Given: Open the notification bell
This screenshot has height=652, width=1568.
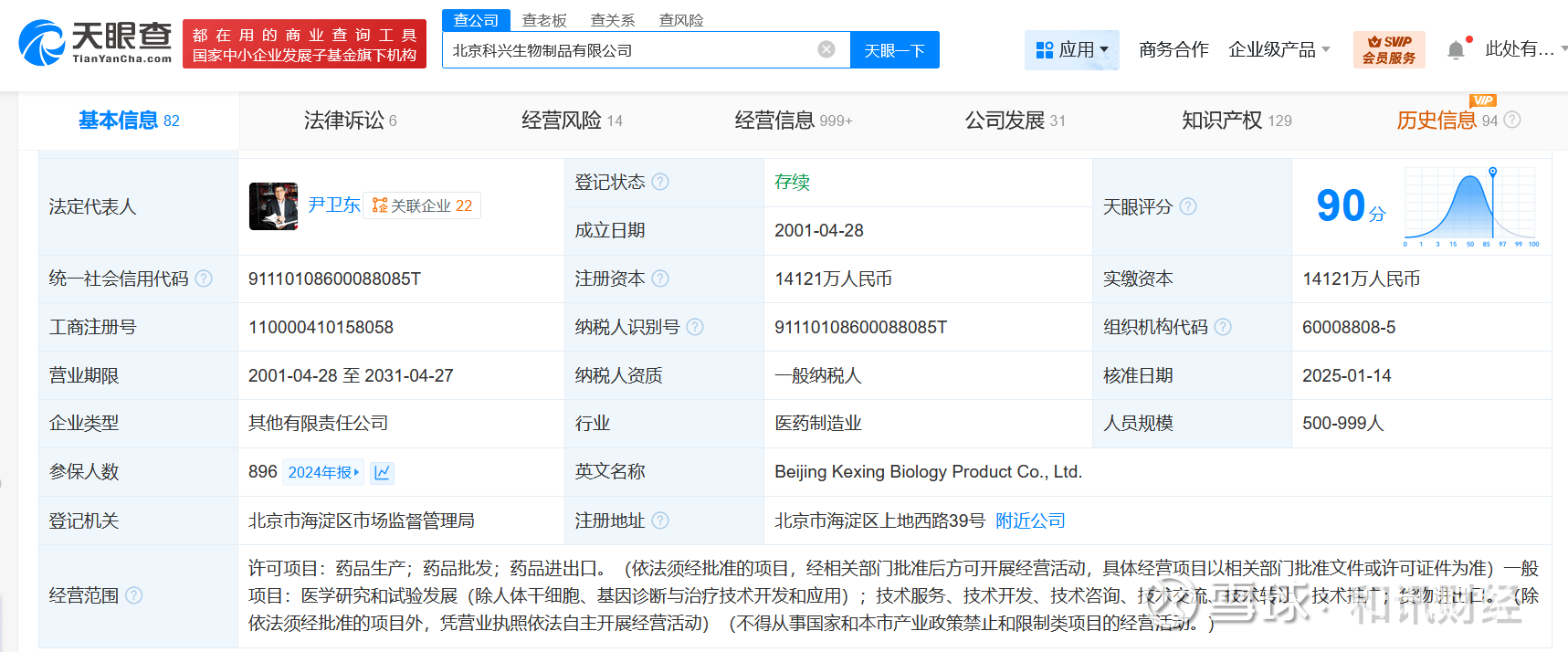Looking at the screenshot, I should 1456,49.
